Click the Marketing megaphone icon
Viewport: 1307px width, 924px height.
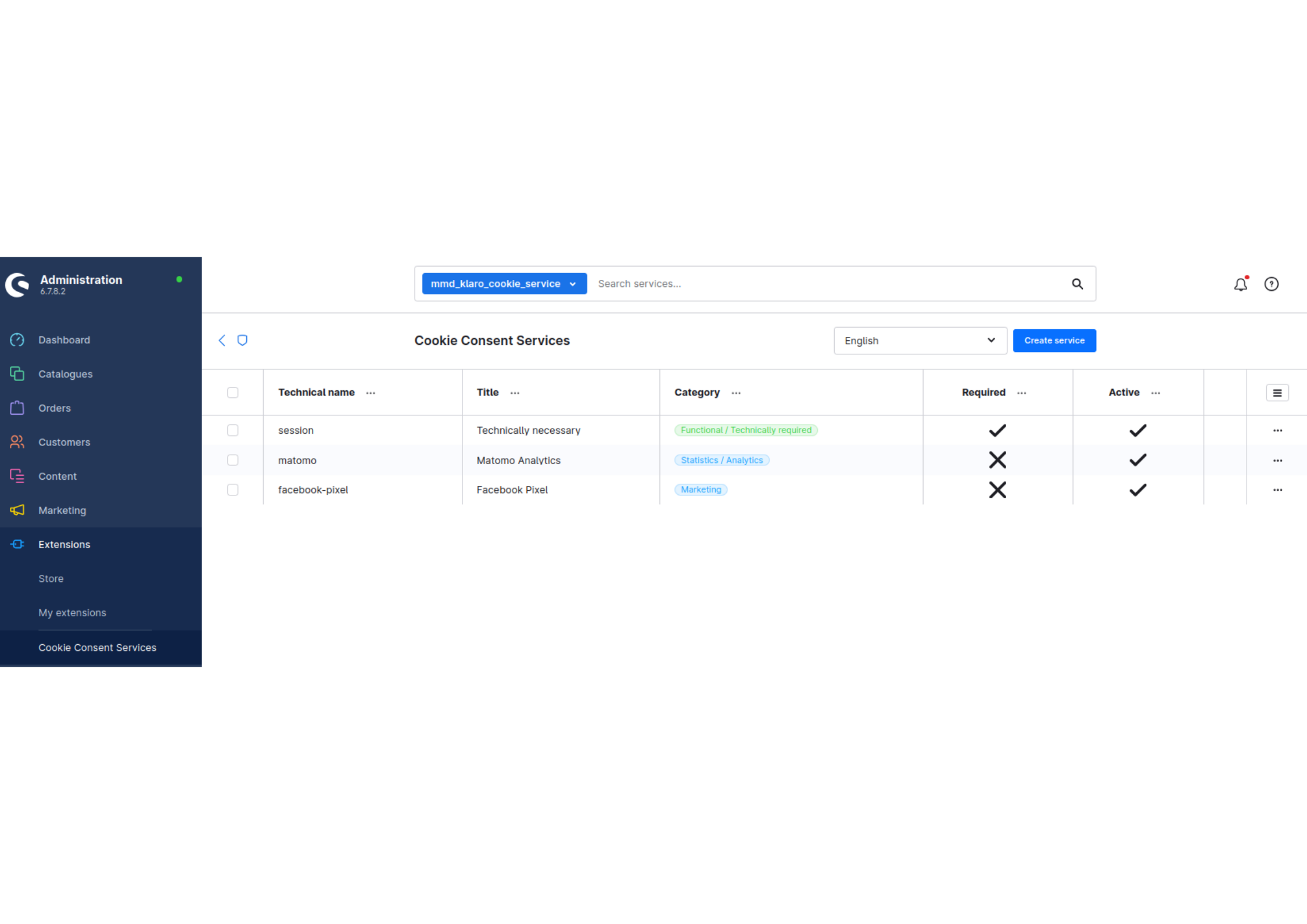click(x=17, y=510)
